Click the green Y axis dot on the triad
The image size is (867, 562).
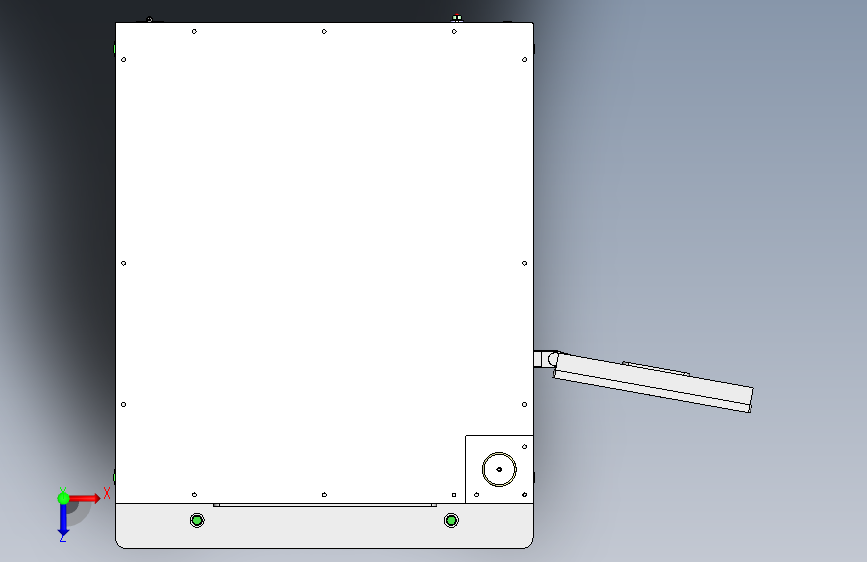click(63, 498)
